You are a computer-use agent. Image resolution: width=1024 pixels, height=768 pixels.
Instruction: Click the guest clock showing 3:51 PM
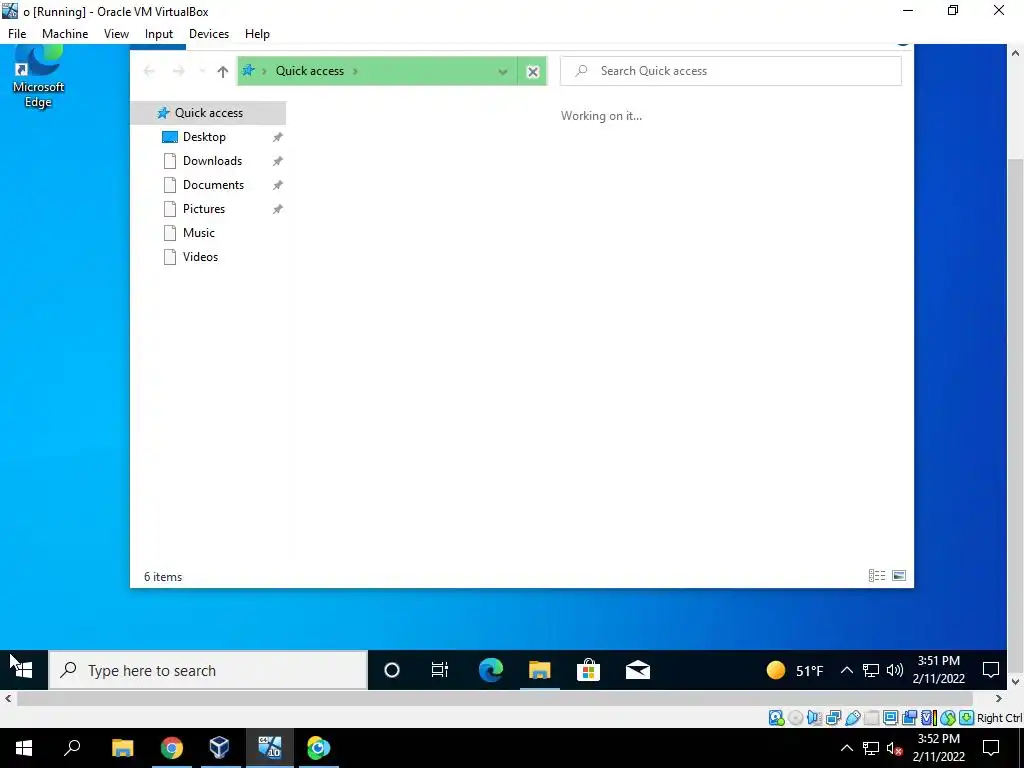(938, 669)
